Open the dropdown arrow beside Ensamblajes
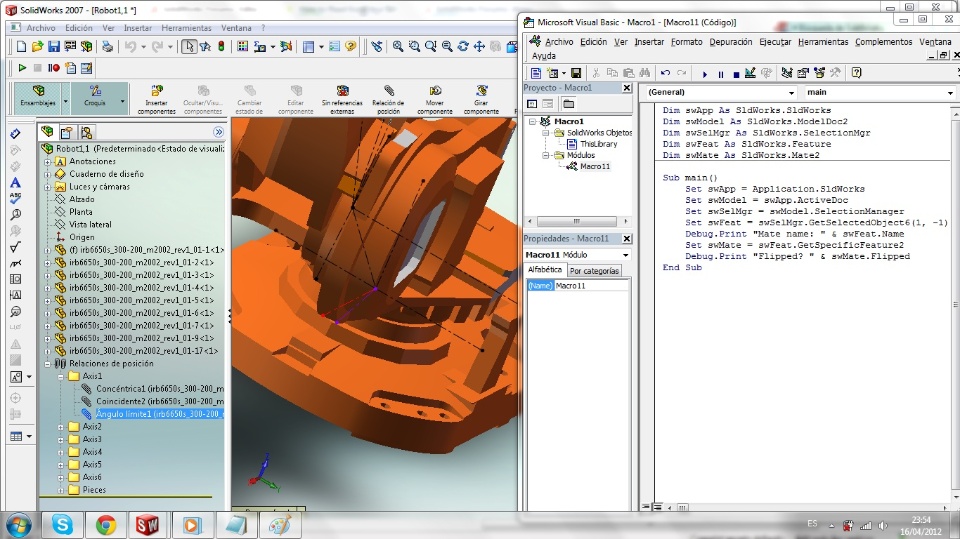The image size is (960, 539). point(66,101)
